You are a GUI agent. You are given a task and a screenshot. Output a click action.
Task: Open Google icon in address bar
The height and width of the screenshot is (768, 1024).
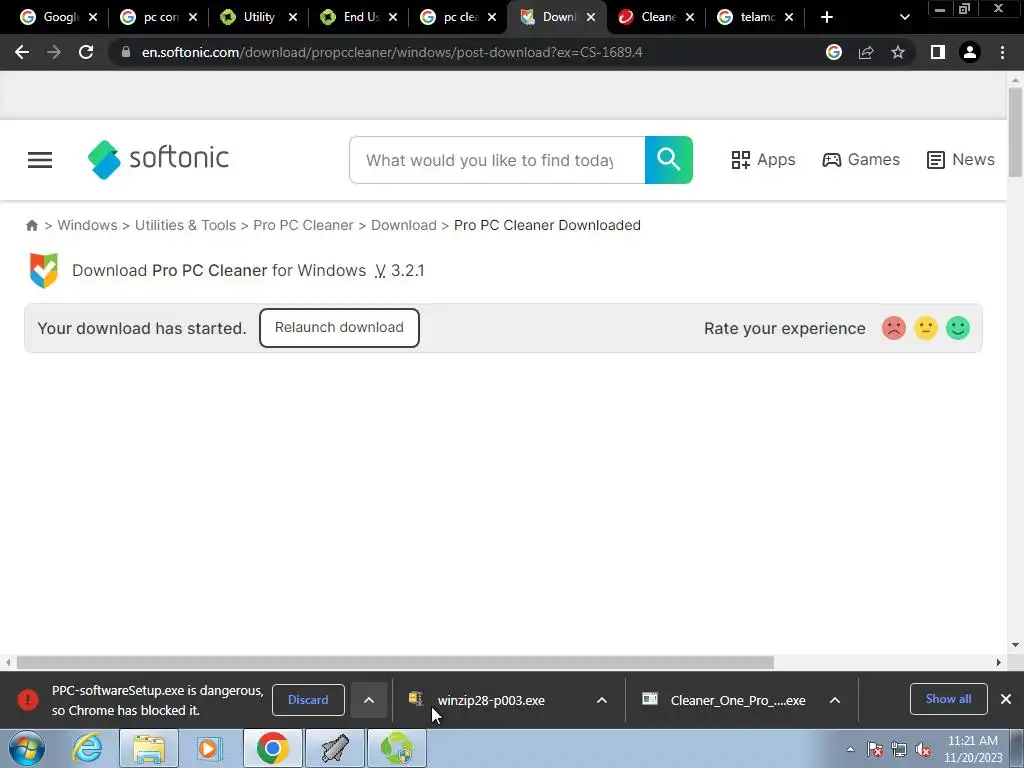point(834,52)
